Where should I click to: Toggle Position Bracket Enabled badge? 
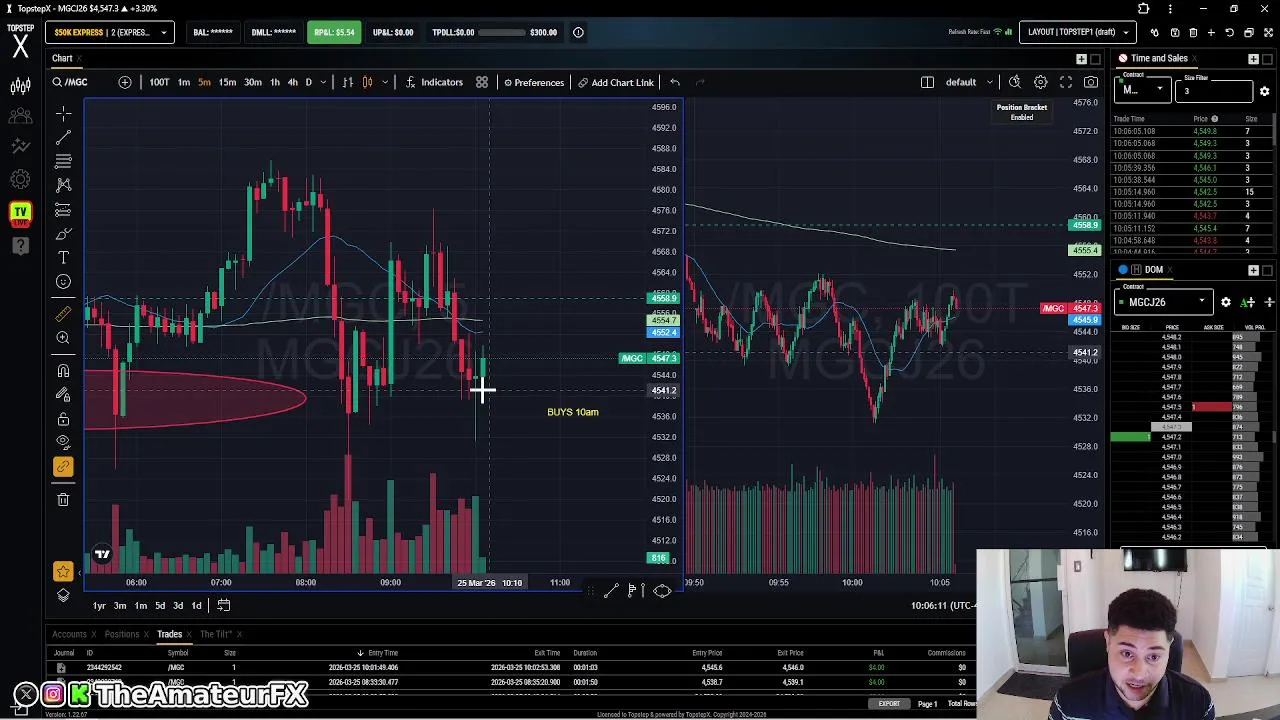[x=1021, y=112]
